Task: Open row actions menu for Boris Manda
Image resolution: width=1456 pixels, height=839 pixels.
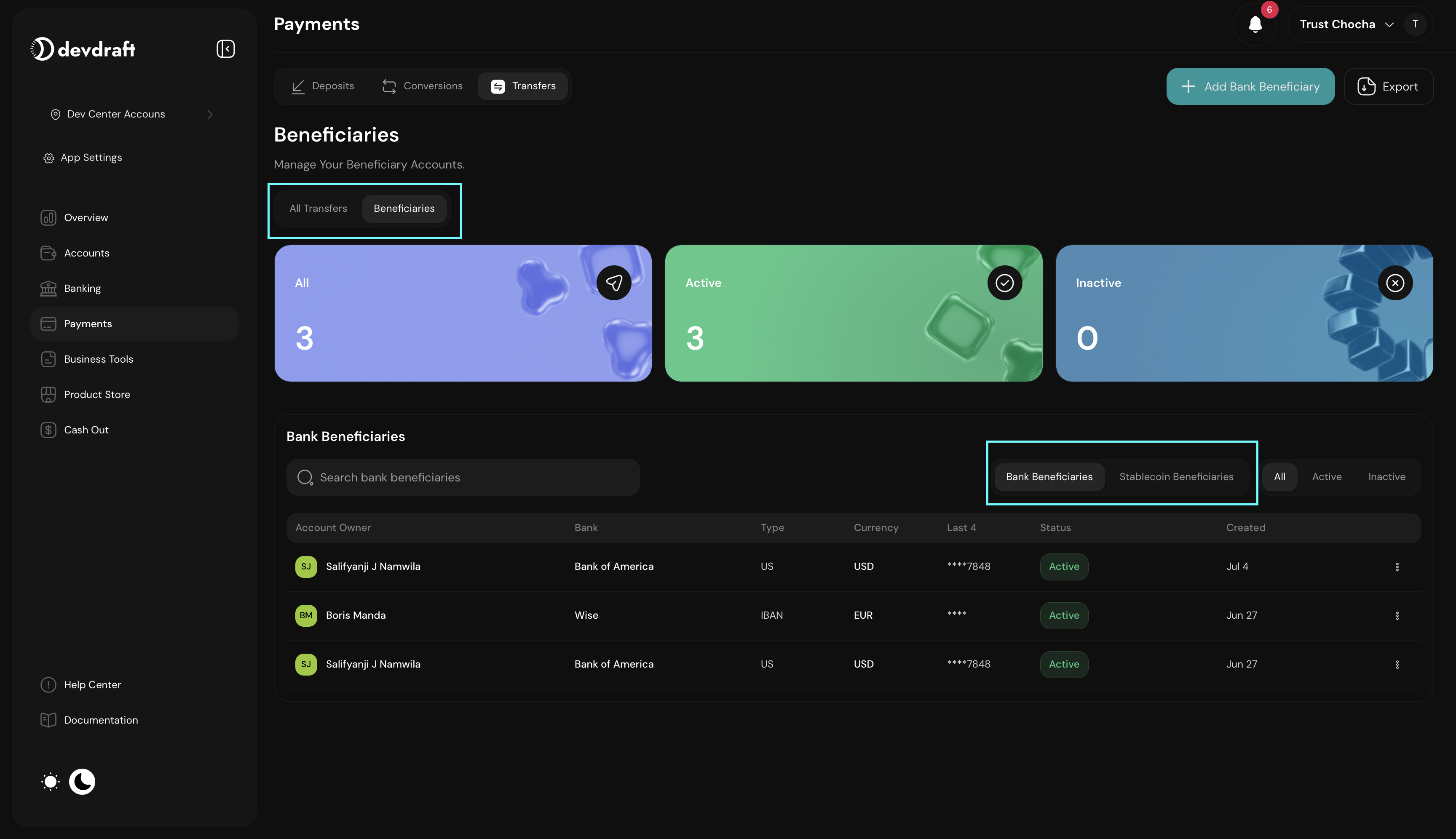Action: (x=1397, y=615)
